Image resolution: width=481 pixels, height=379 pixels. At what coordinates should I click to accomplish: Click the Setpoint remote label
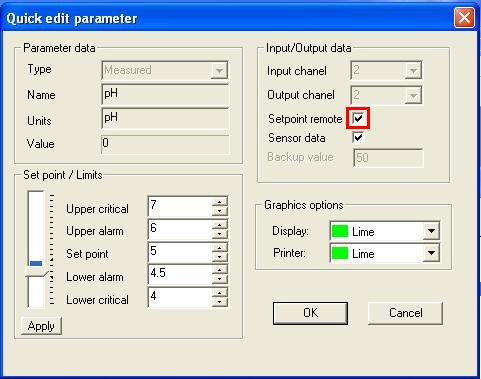point(305,119)
